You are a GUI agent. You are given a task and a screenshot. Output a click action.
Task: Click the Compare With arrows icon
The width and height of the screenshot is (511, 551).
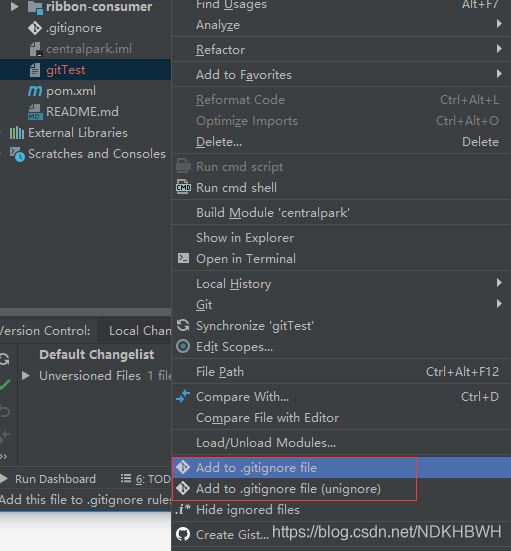coord(183,396)
